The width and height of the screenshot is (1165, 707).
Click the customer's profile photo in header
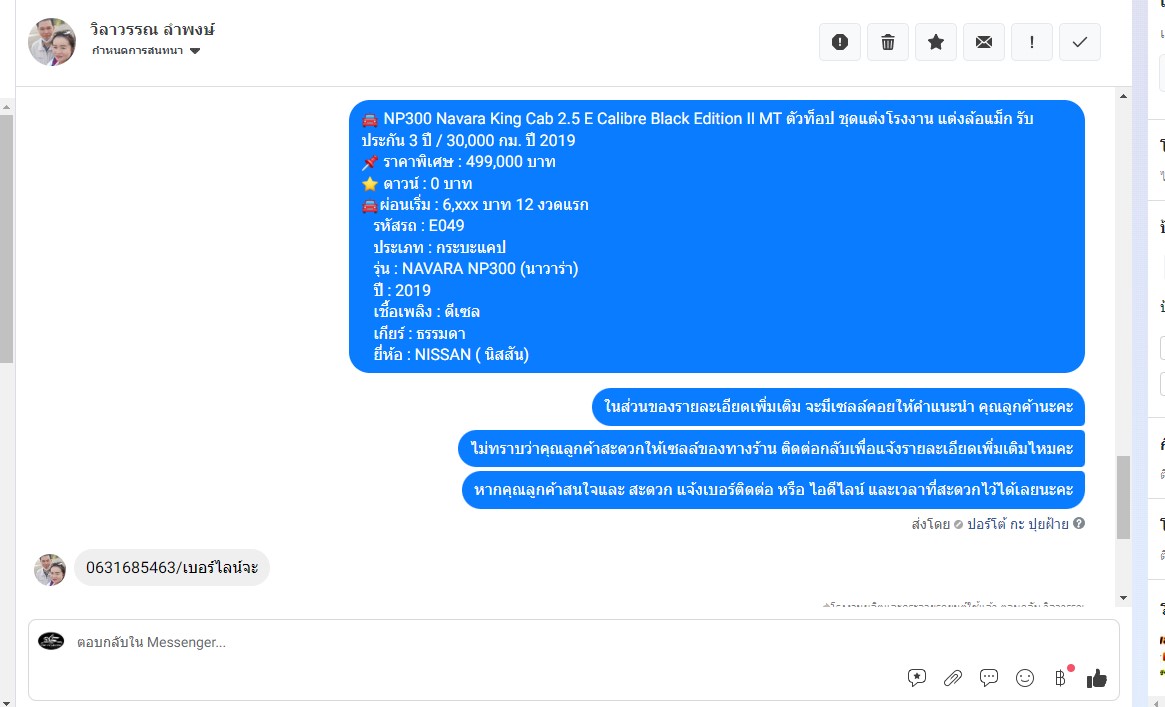tap(52, 42)
